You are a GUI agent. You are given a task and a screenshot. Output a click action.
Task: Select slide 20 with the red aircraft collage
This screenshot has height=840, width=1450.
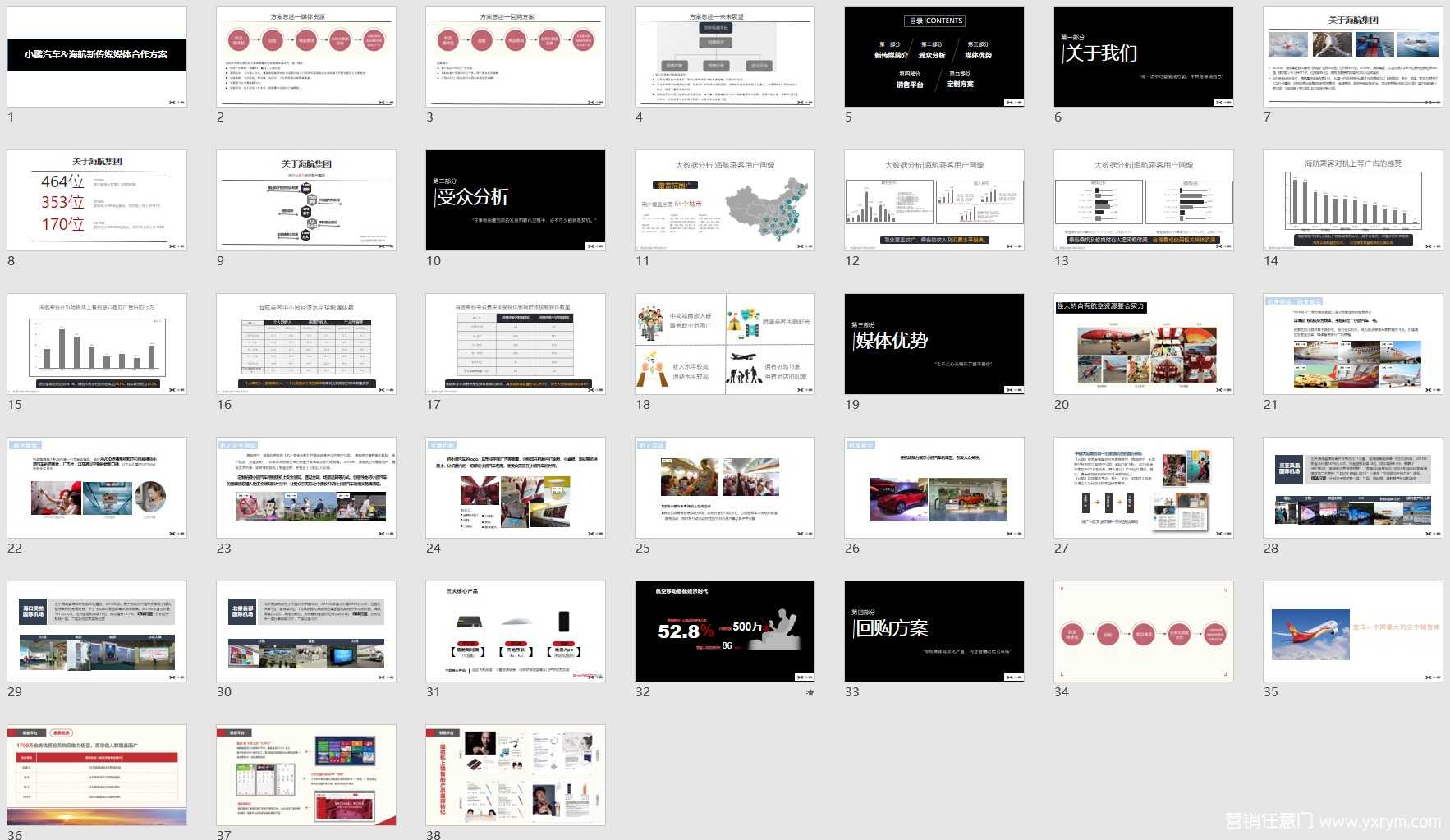(1144, 344)
